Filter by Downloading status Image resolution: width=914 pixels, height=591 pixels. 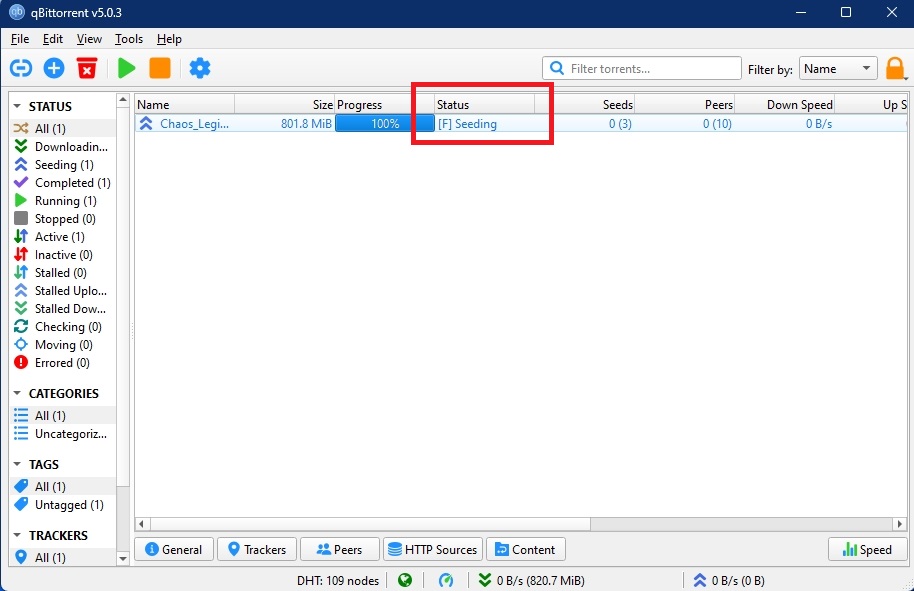click(63, 146)
